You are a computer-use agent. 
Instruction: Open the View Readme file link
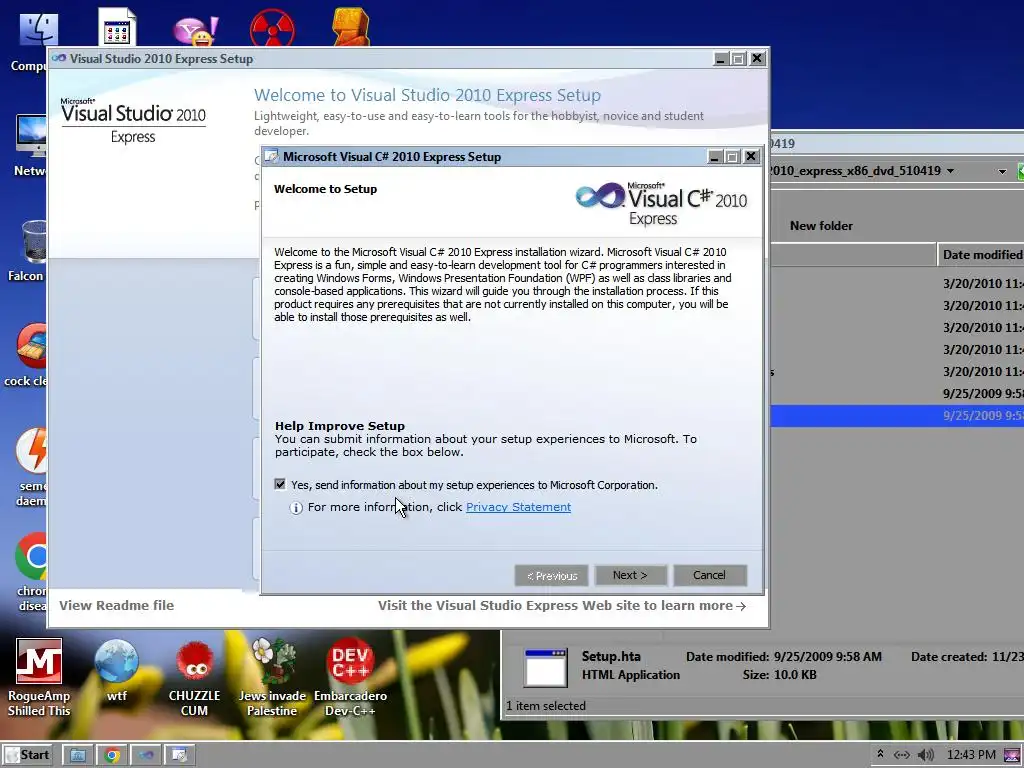click(x=116, y=605)
